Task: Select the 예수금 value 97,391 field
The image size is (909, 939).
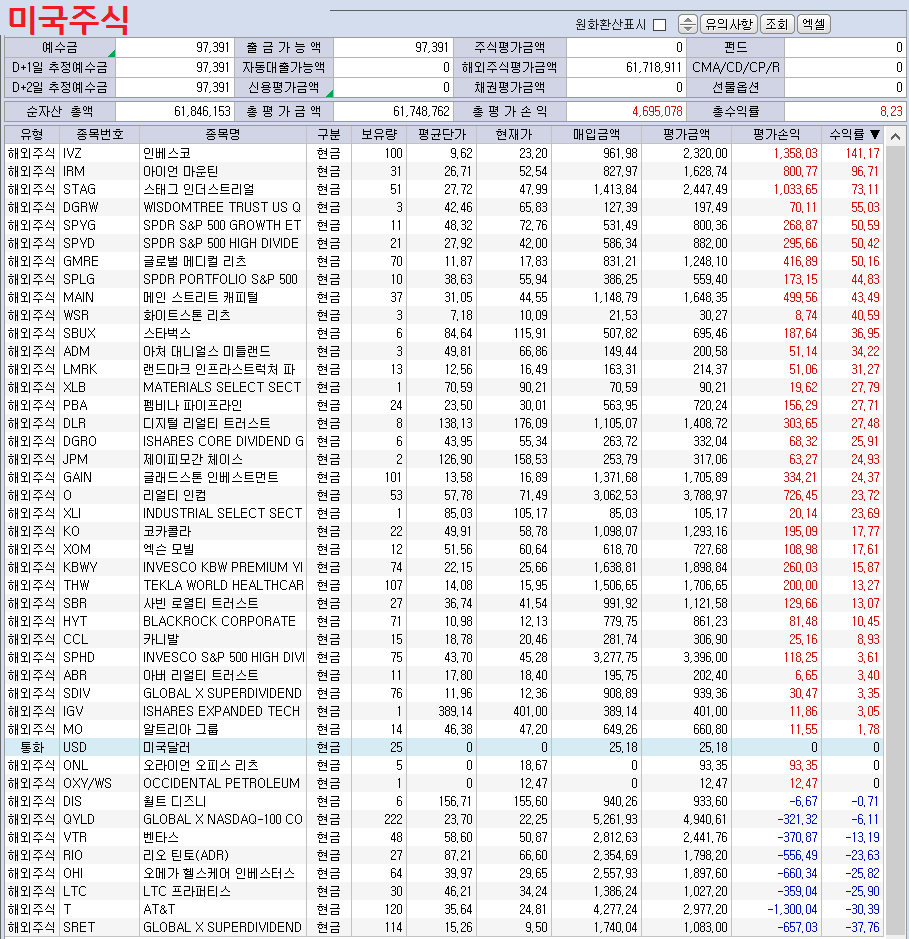Action: point(174,47)
